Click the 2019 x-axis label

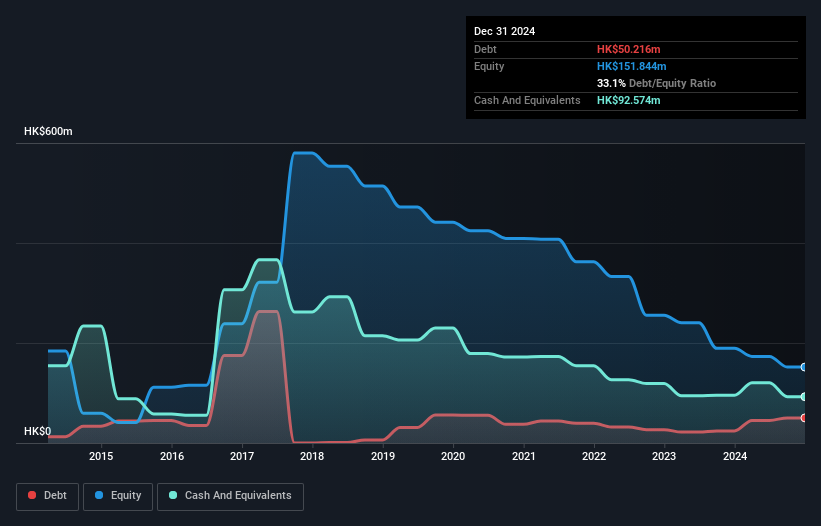(x=383, y=456)
